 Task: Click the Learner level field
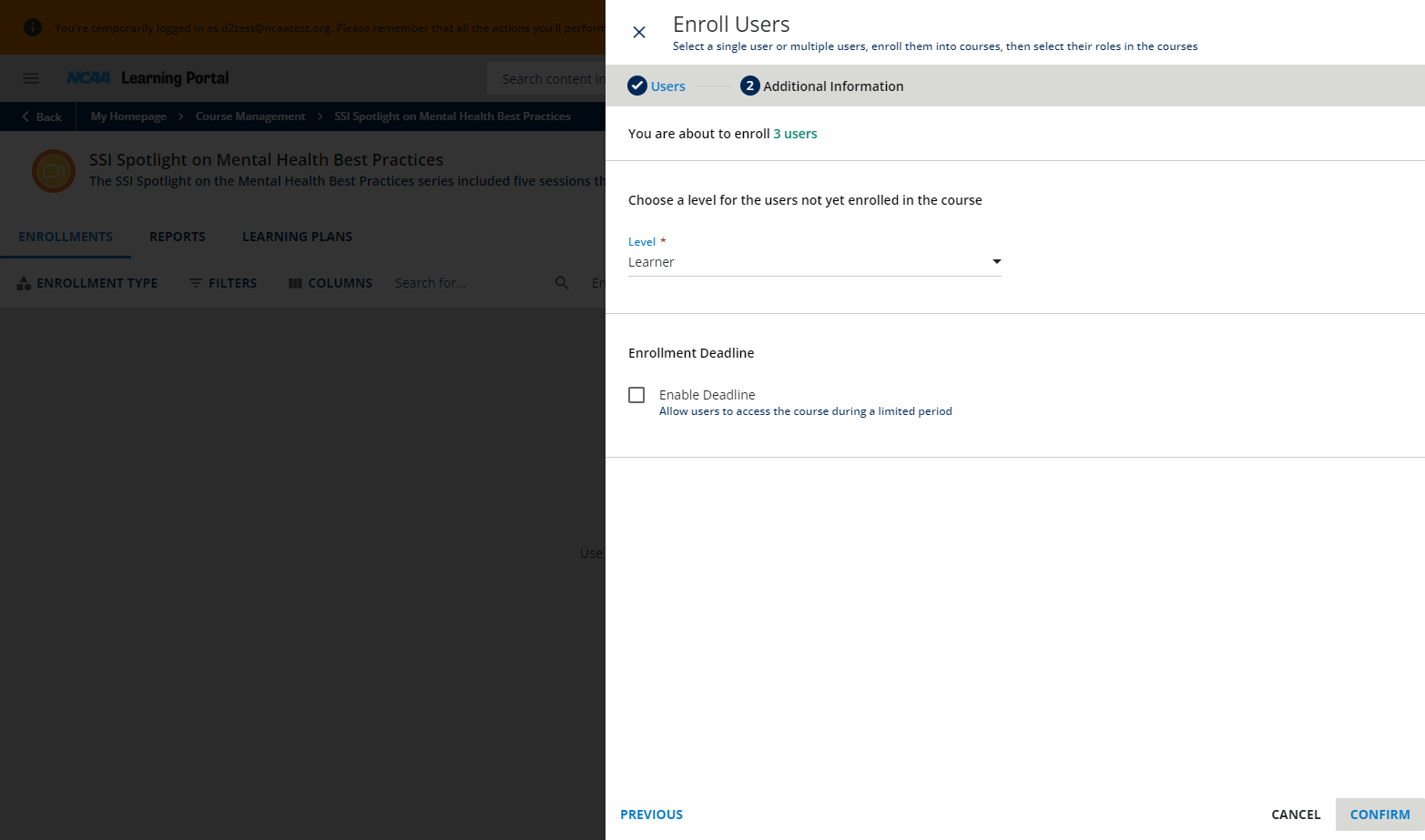click(814, 262)
